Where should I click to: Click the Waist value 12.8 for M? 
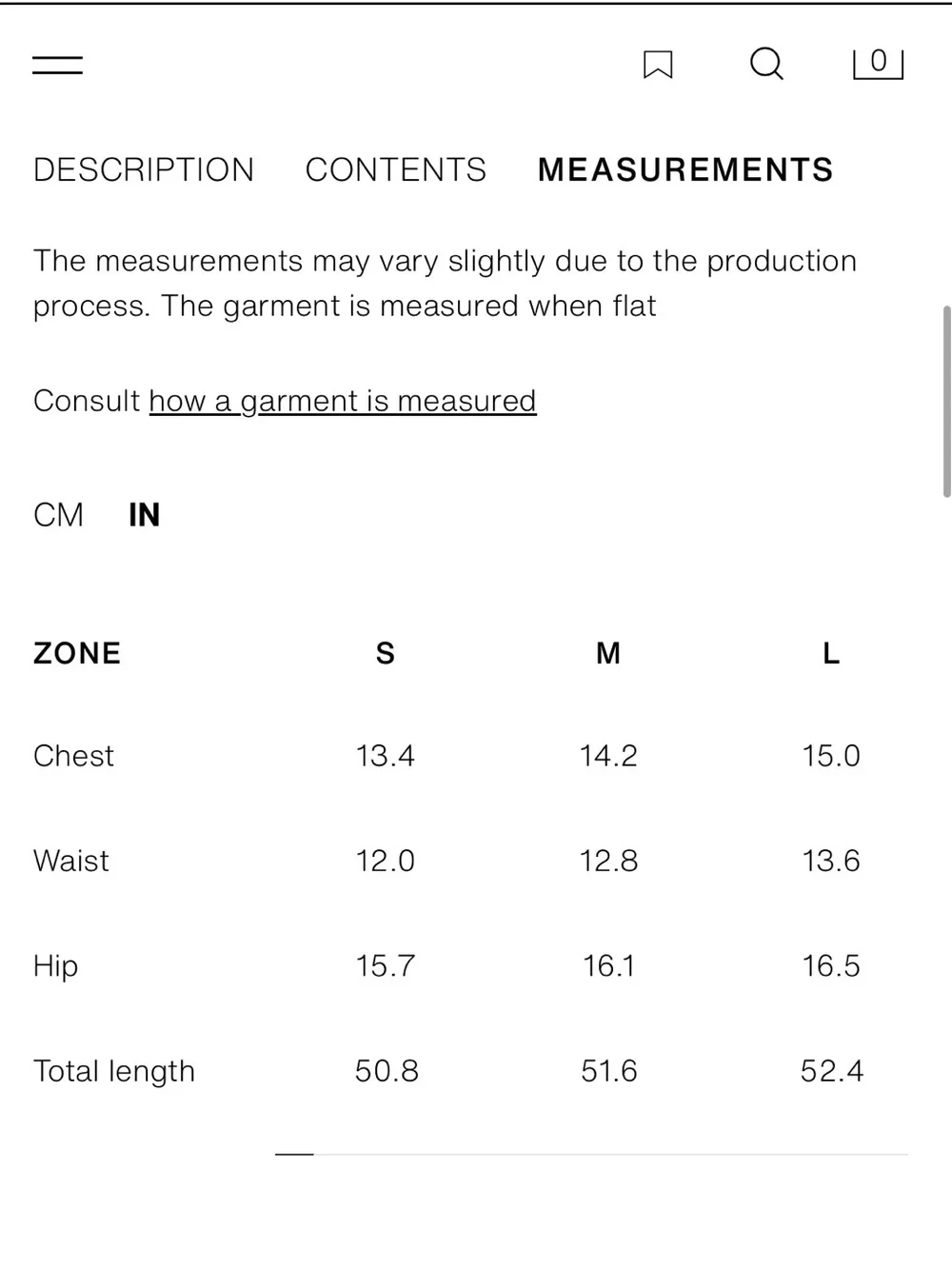(608, 861)
